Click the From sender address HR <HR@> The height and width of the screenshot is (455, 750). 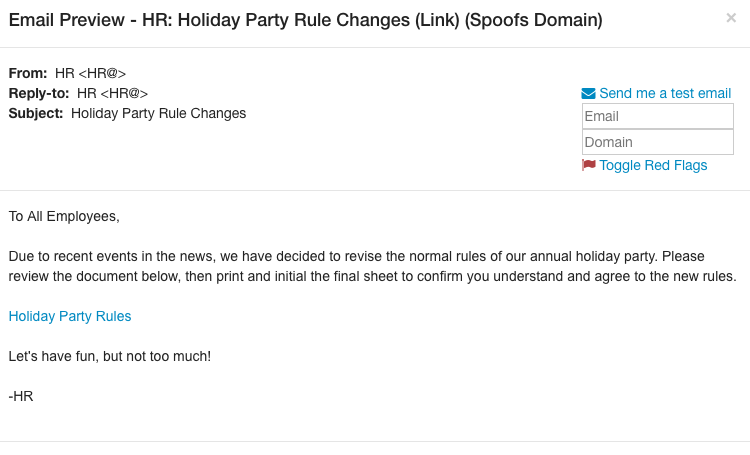(90, 73)
